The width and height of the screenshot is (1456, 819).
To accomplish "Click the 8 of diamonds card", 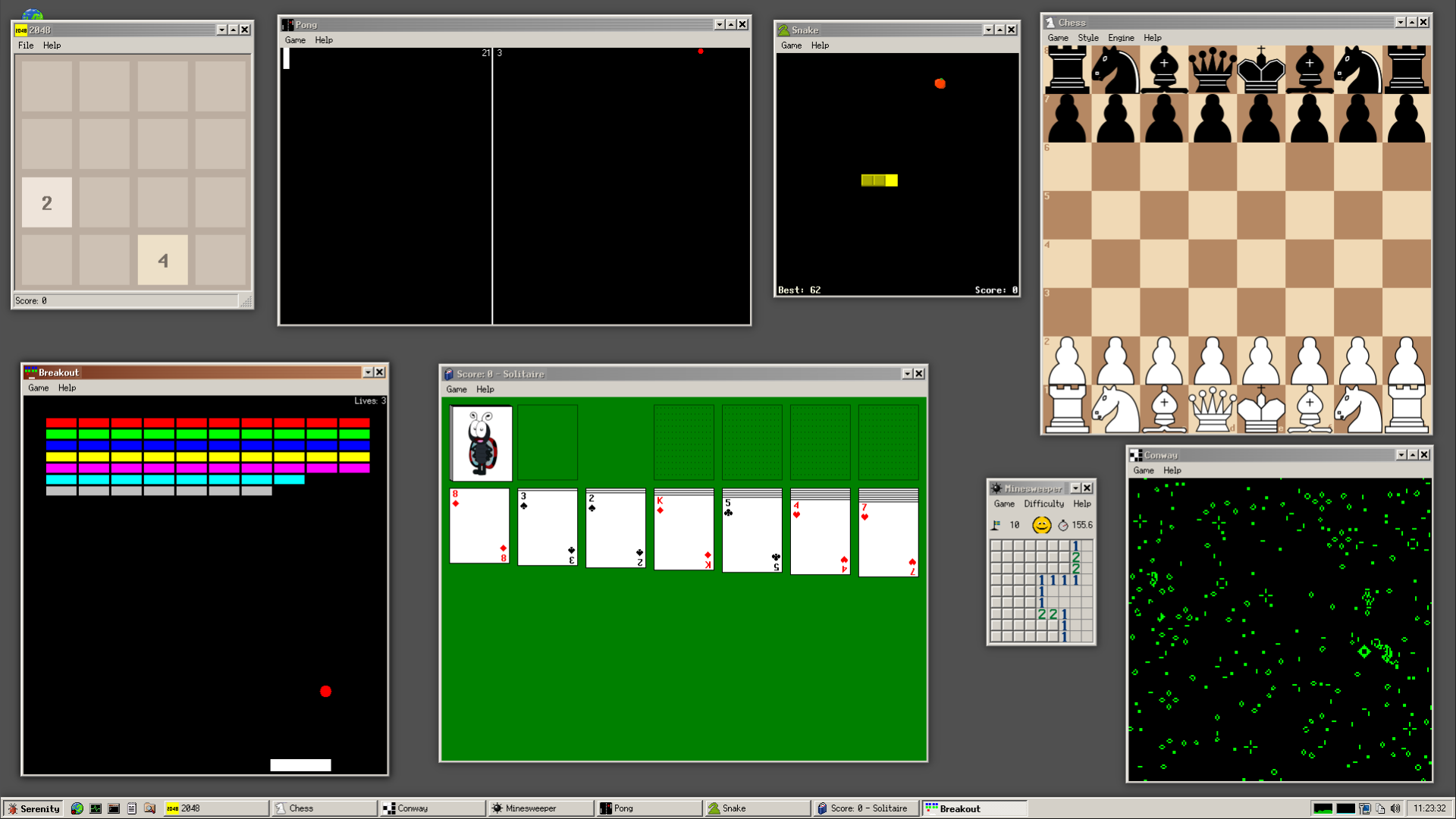I will 479,526.
